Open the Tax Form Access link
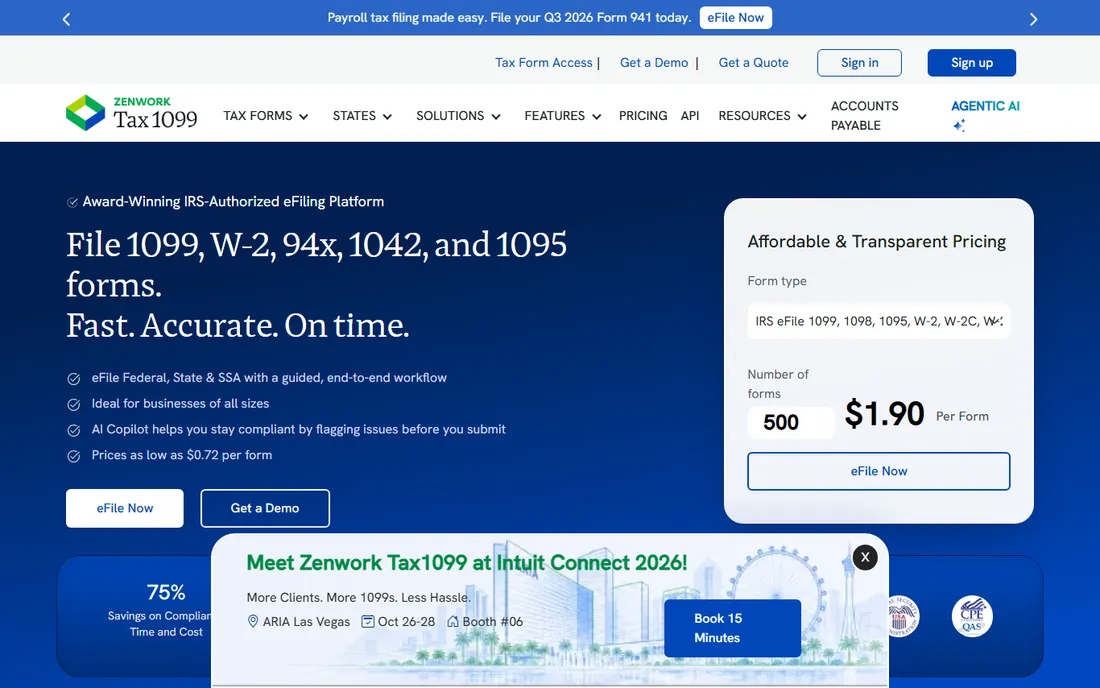Image resolution: width=1100 pixels, height=688 pixels. [544, 62]
